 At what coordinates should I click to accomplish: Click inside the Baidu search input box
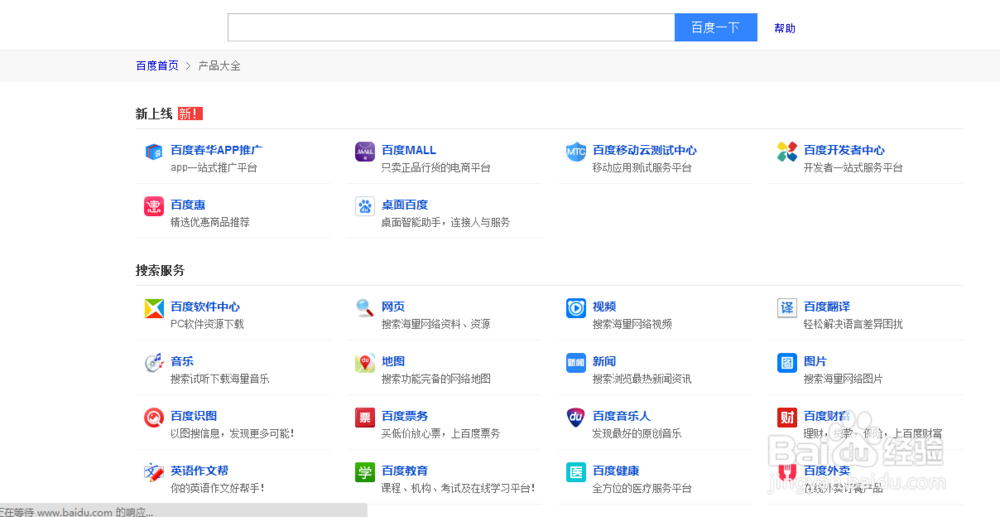point(451,27)
